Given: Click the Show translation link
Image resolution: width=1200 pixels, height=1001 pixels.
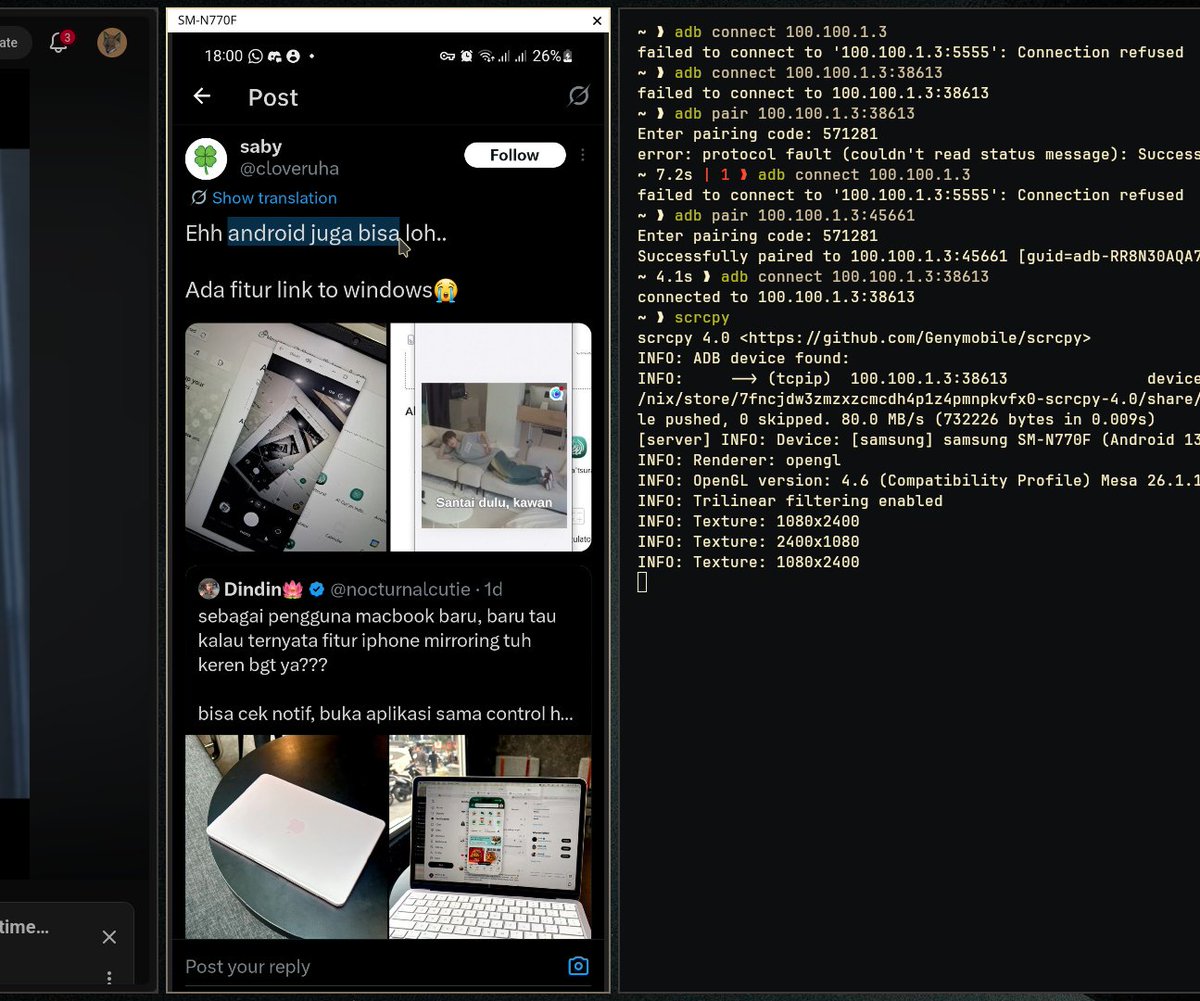Looking at the screenshot, I should coord(264,198).
